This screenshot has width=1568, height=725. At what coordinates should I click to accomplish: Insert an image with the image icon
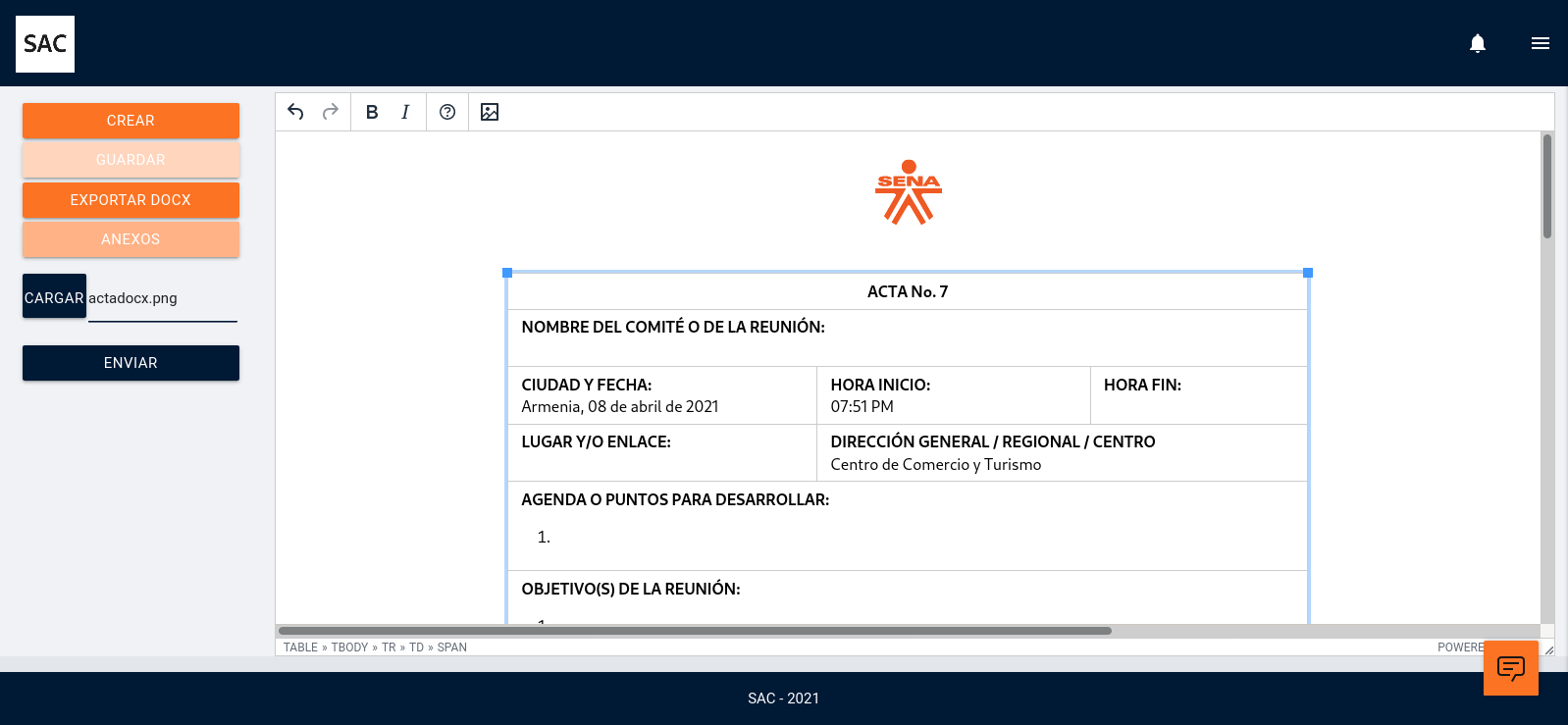[x=490, y=112]
